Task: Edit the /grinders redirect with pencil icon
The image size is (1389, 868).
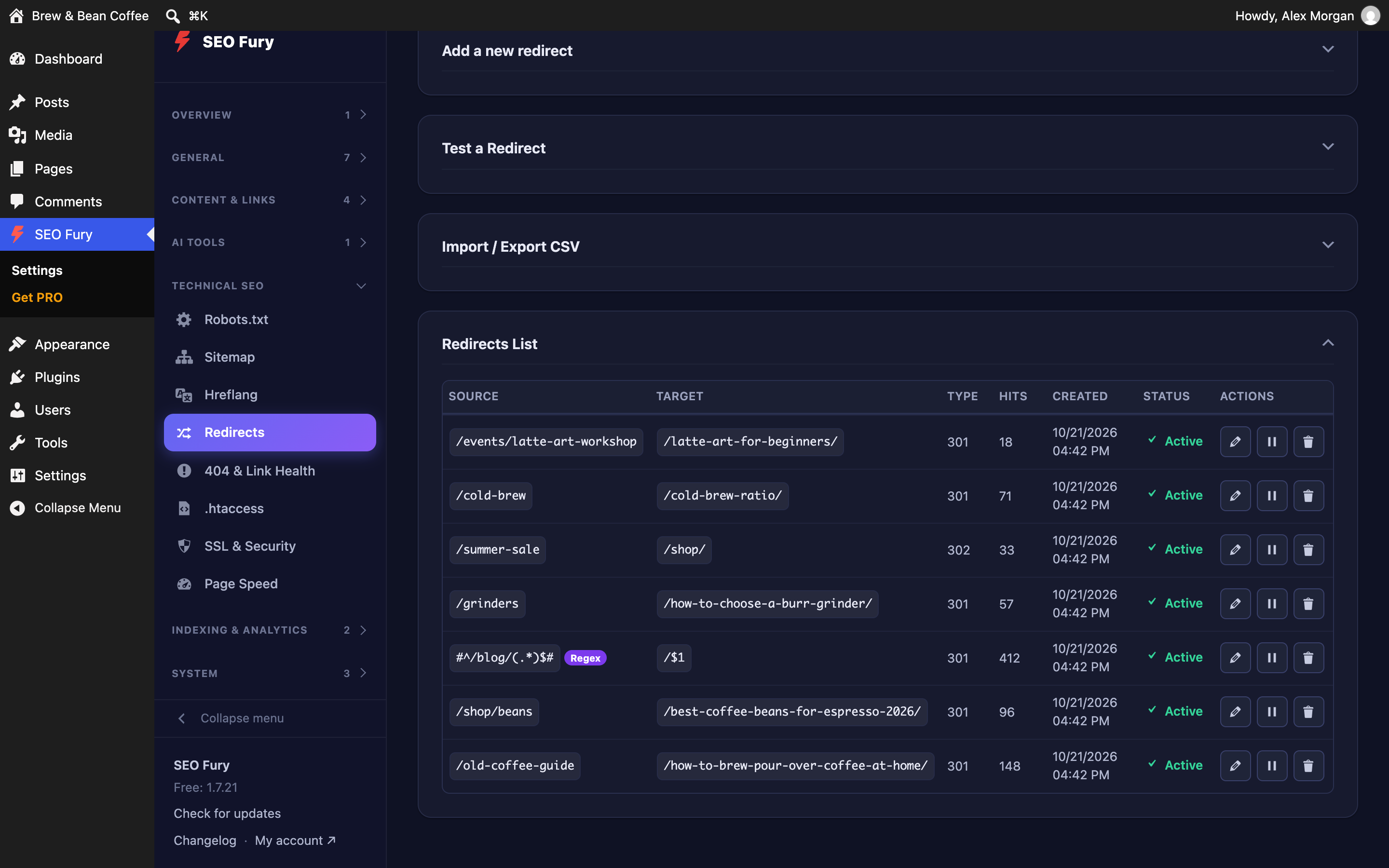Action: click(x=1235, y=604)
